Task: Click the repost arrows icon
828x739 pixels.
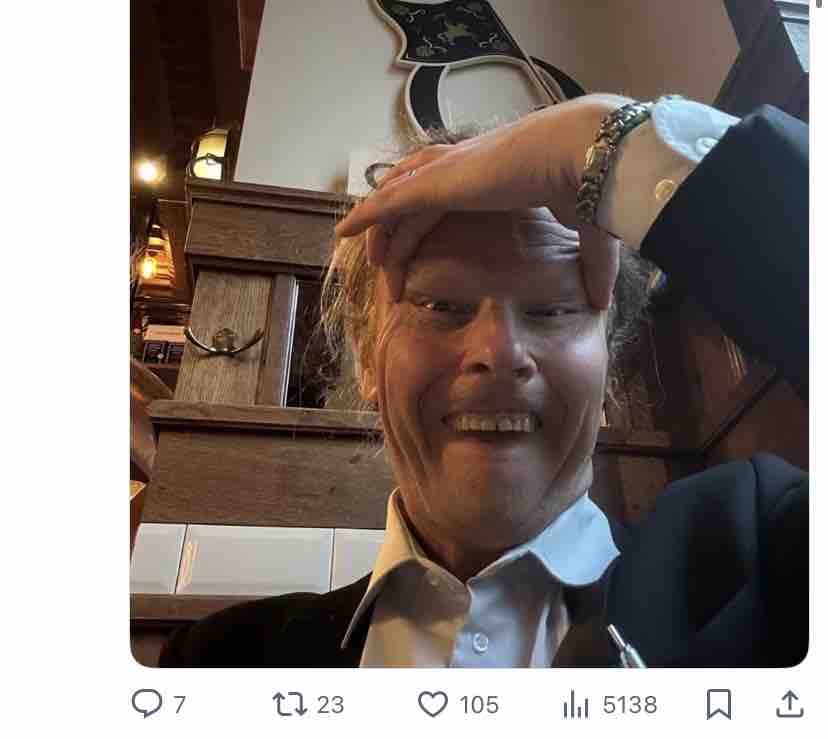Action: coord(289,704)
